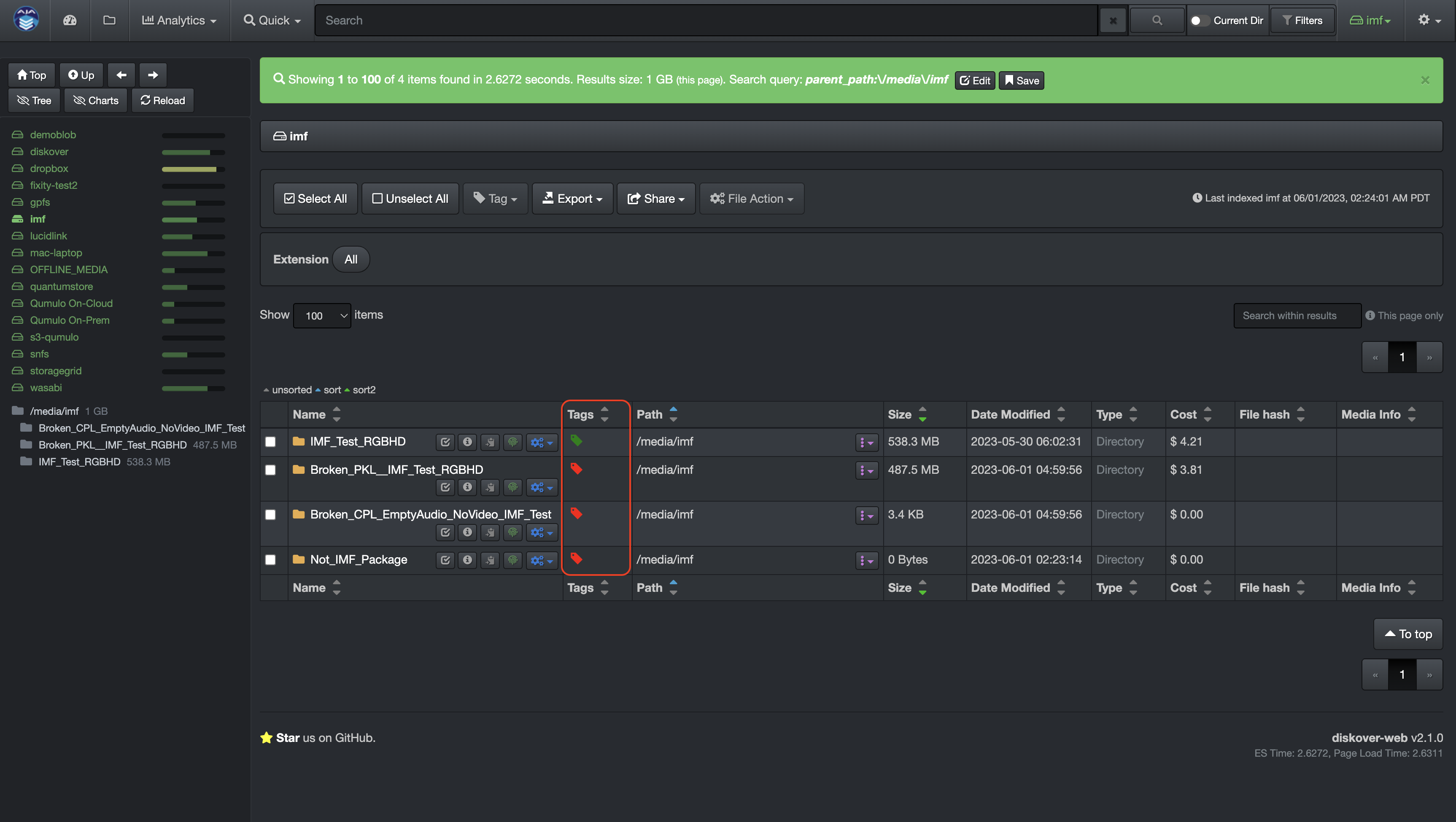The image size is (1456, 822).
Task: Click the Save search query button
Action: (1021, 80)
